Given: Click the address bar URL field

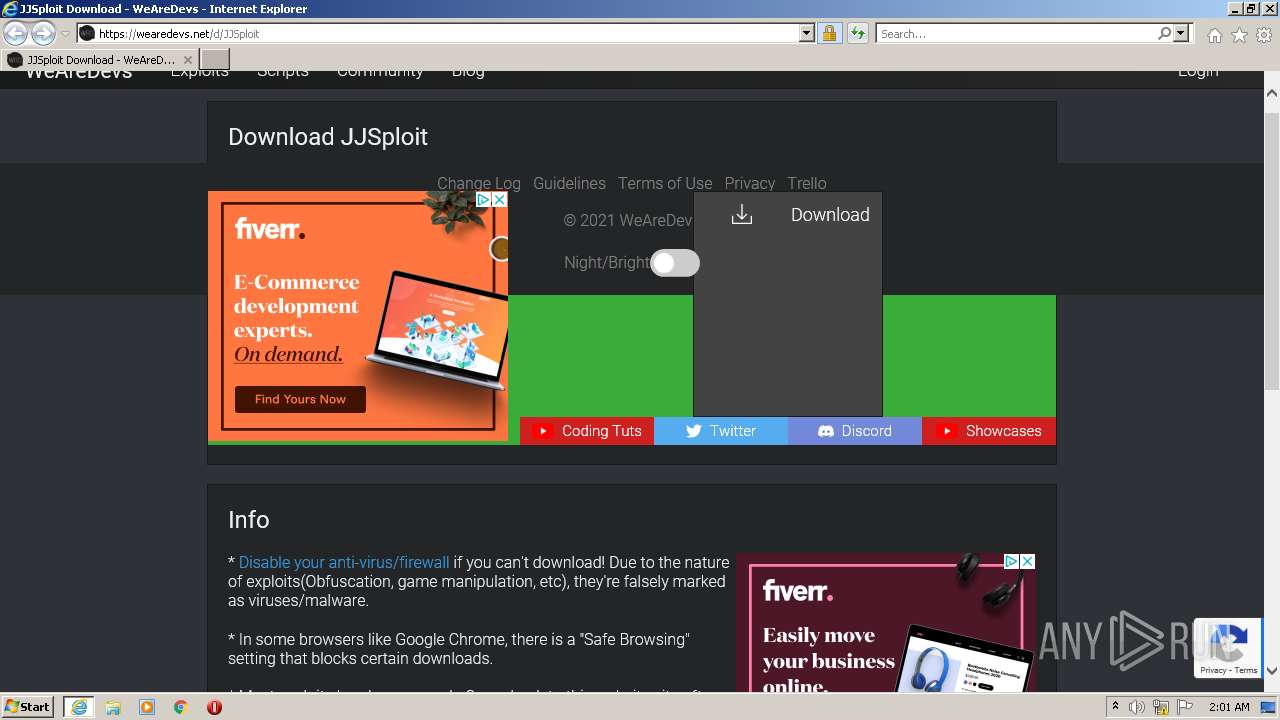Looking at the screenshot, I should coord(446,34).
